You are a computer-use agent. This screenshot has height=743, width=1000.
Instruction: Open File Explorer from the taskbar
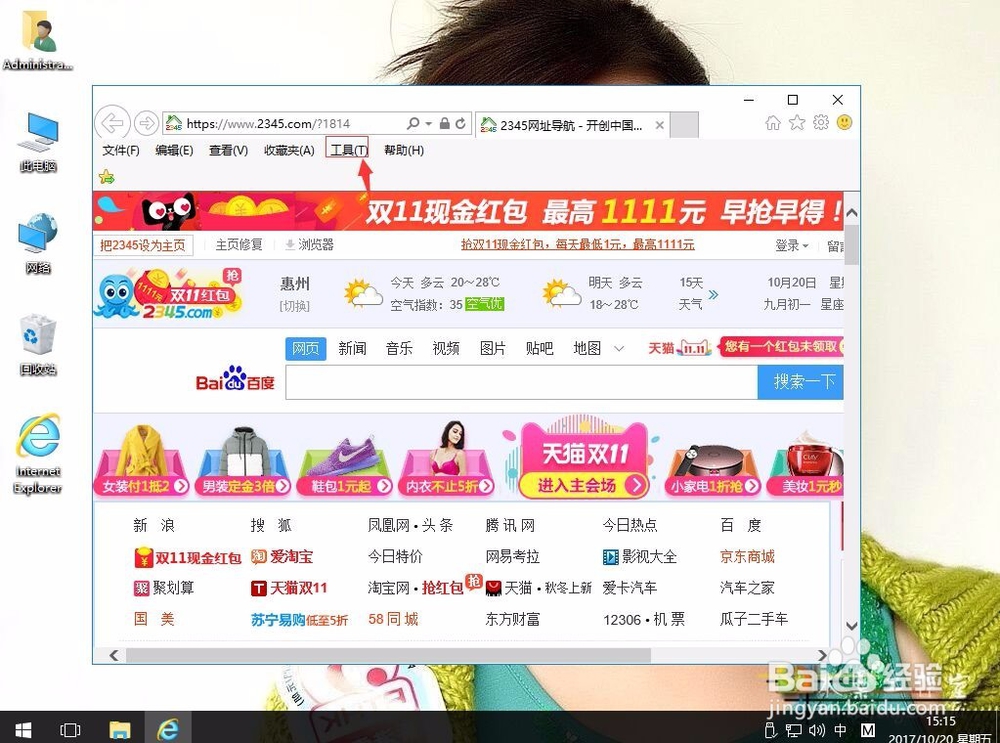pos(119,729)
